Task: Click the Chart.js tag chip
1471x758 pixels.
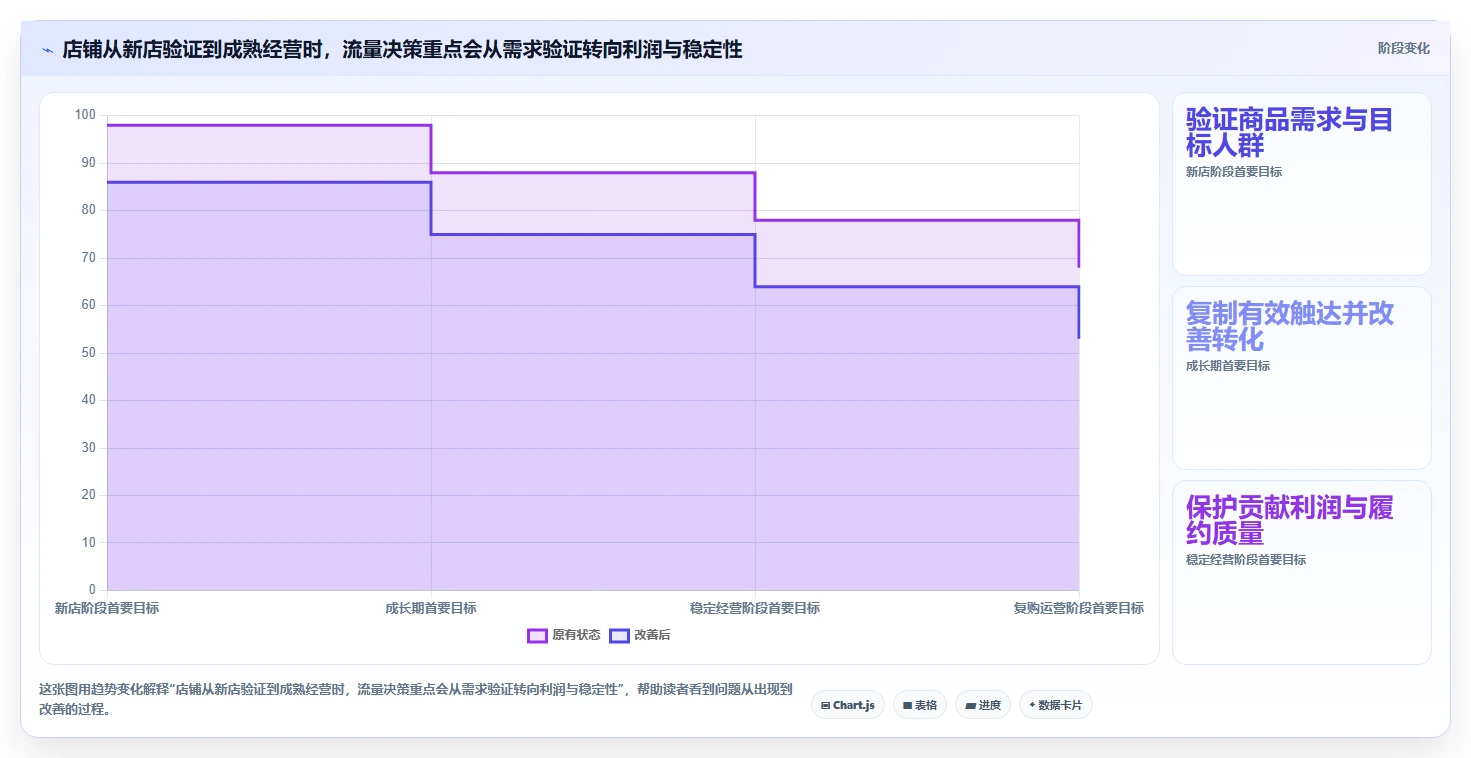Action: pyautogui.click(x=848, y=705)
